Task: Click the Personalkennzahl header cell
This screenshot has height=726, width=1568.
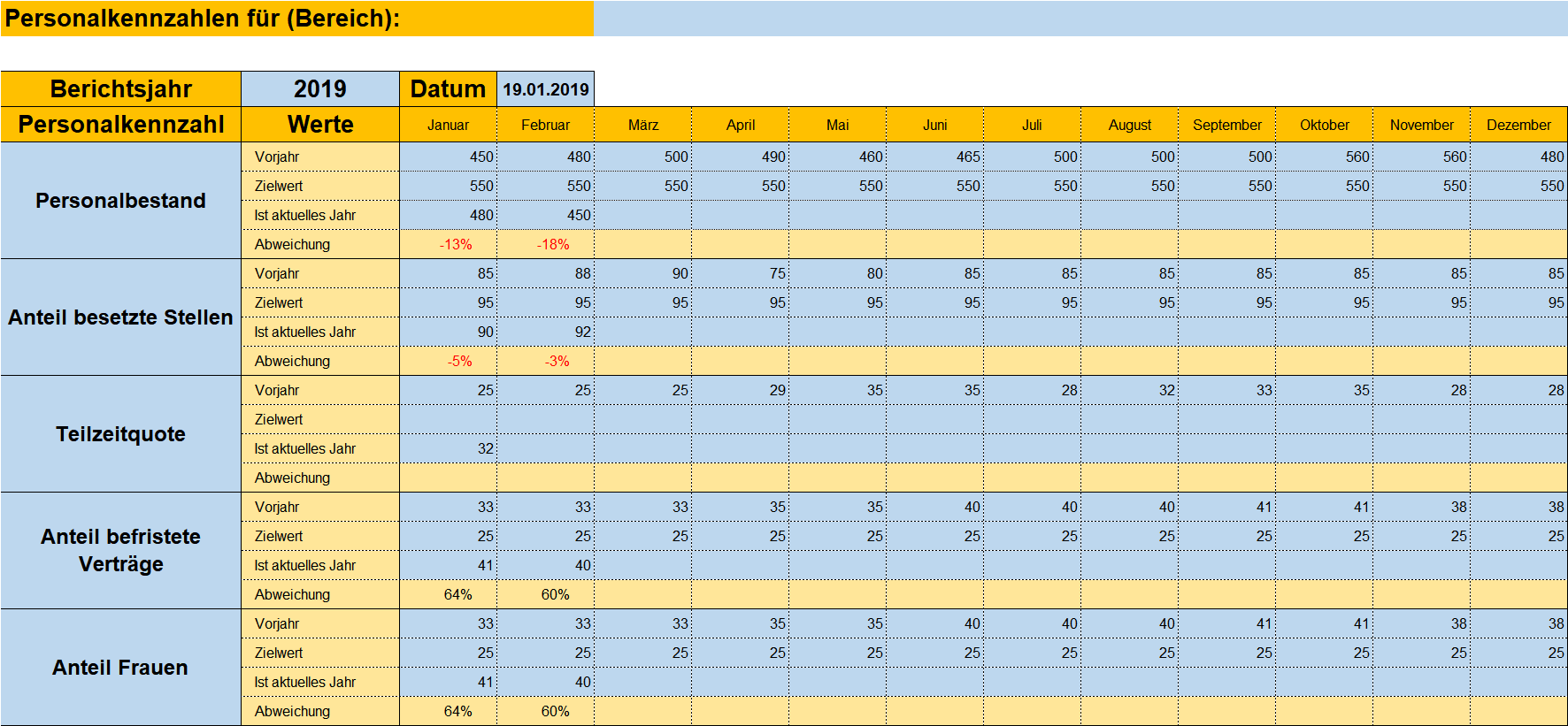Action: pos(120,125)
